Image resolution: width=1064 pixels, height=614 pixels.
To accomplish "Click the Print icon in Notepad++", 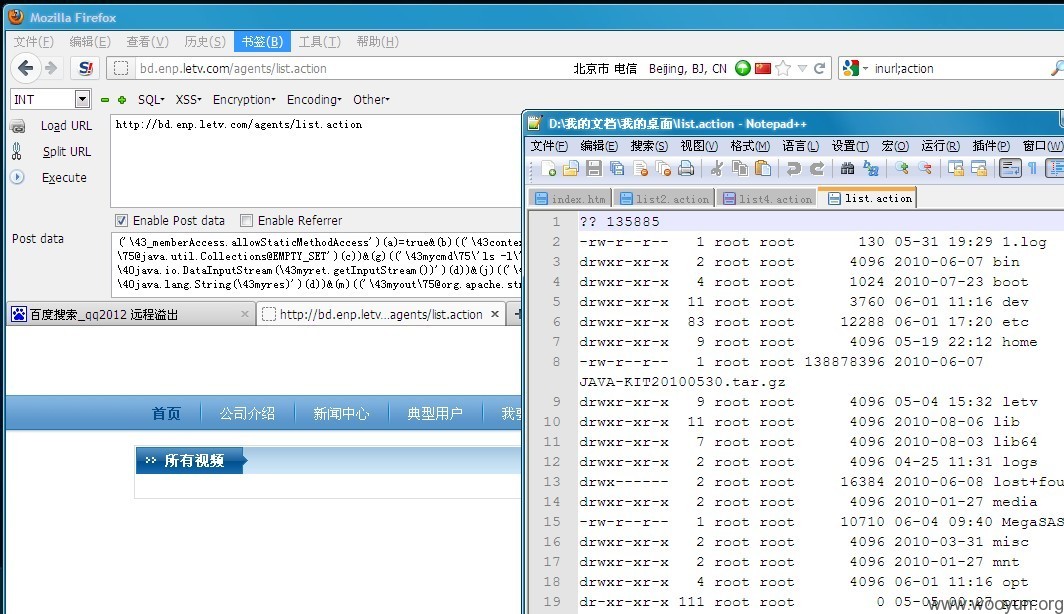I will tap(686, 168).
